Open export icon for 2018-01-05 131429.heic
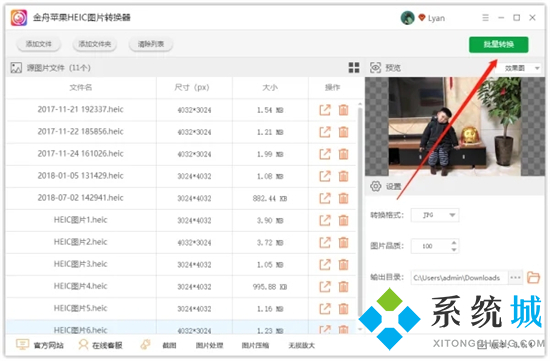 [x=325, y=176]
